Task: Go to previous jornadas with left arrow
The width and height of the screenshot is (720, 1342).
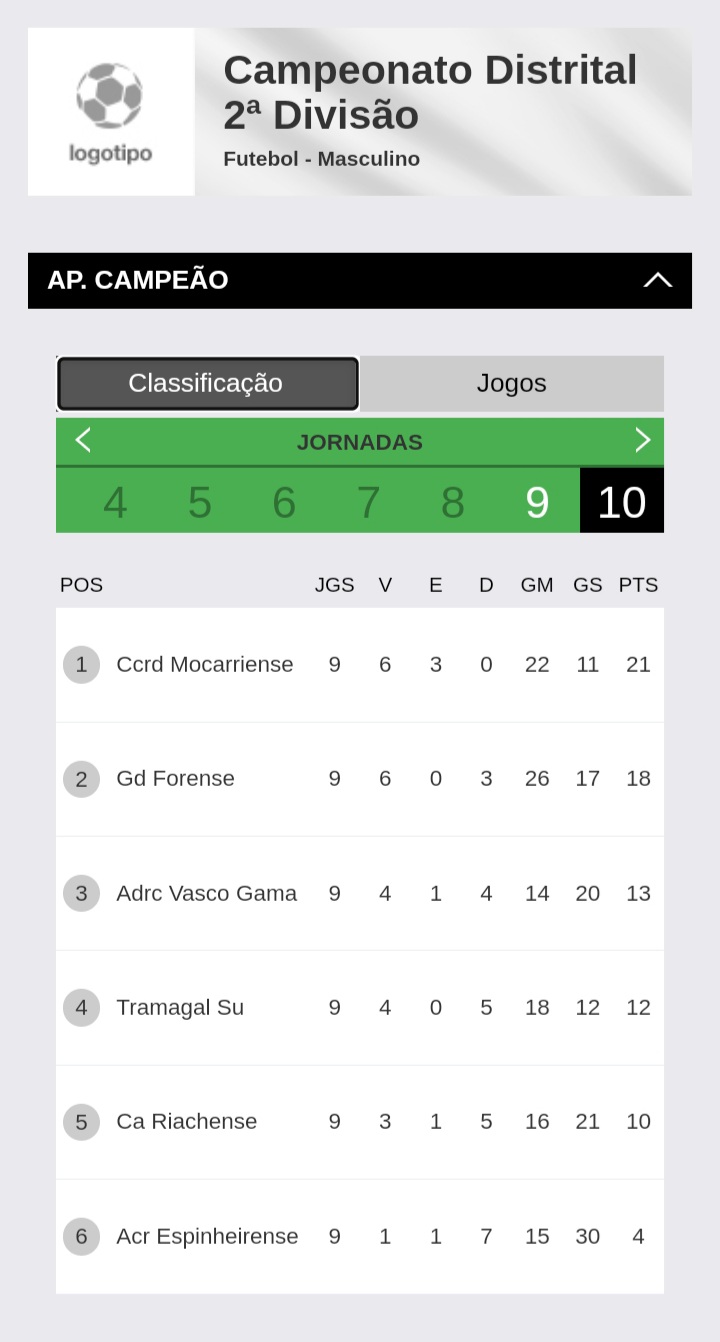Action: [x=83, y=441]
